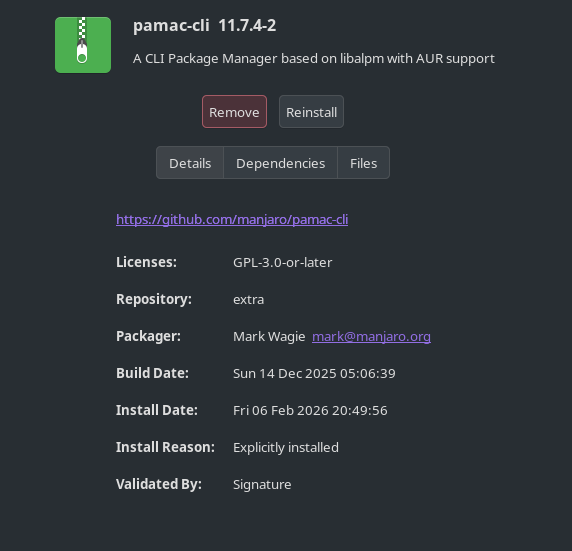The image size is (572, 551).
Task: Open the Dependencies tab
Action: tap(281, 163)
